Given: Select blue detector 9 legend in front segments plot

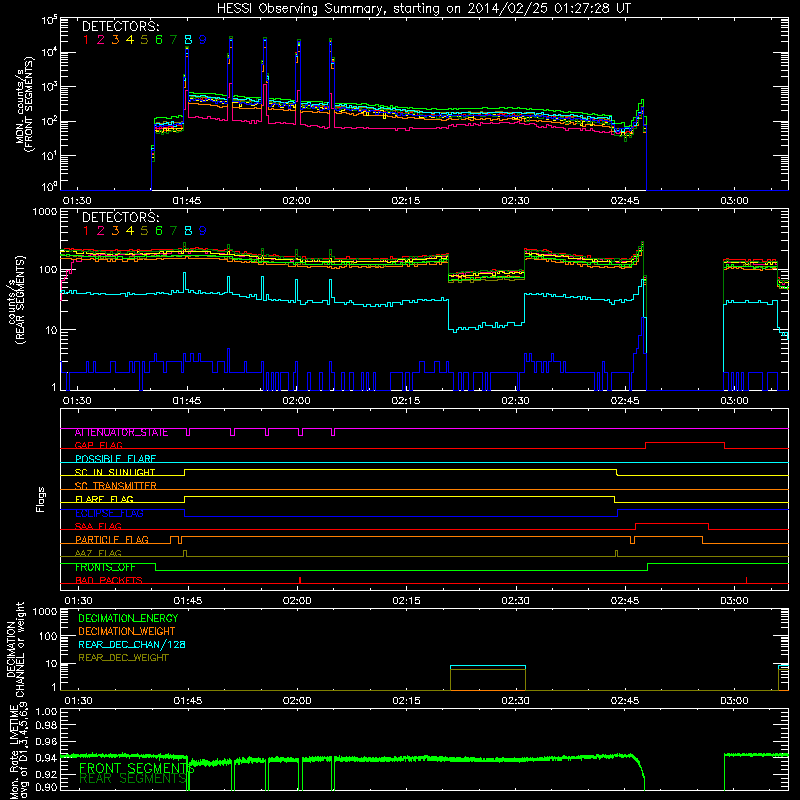Looking at the screenshot, I should pos(203,40).
